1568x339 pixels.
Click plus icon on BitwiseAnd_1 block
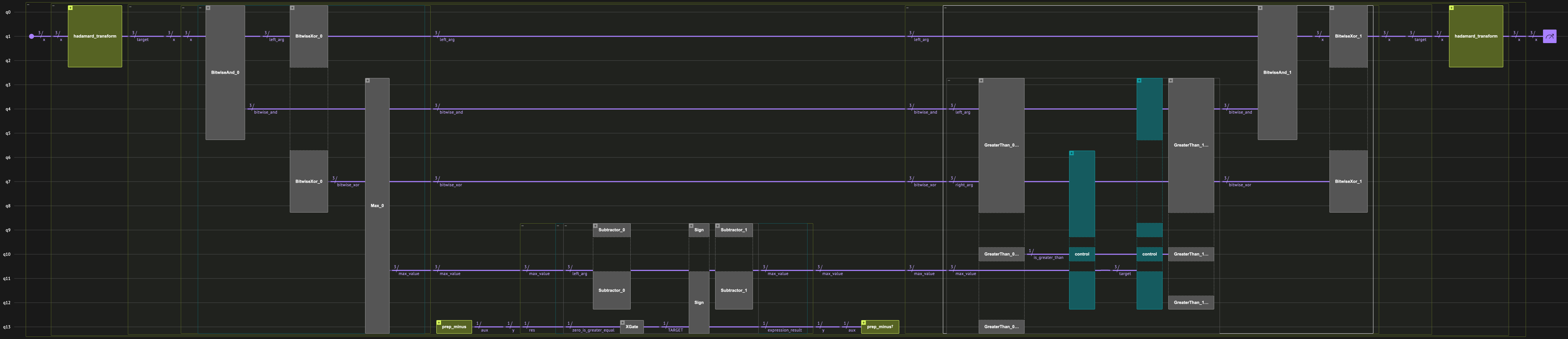click(x=1261, y=8)
